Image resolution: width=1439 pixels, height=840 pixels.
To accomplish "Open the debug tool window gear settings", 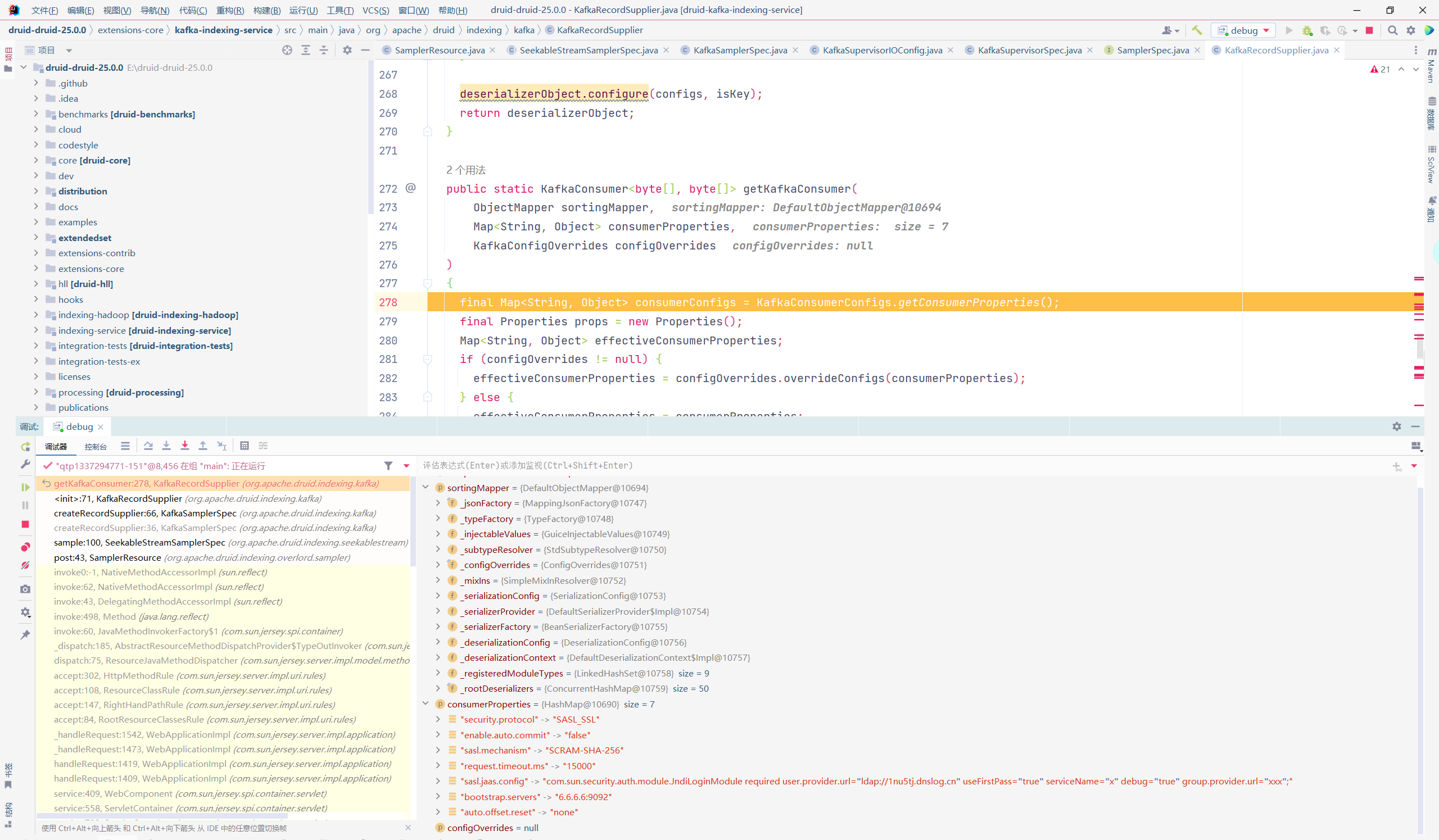I will point(1397,426).
